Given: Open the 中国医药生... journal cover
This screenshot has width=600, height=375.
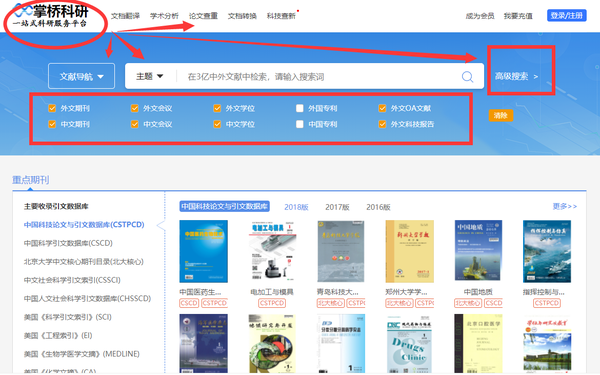Looking at the screenshot, I should pos(204,251).
